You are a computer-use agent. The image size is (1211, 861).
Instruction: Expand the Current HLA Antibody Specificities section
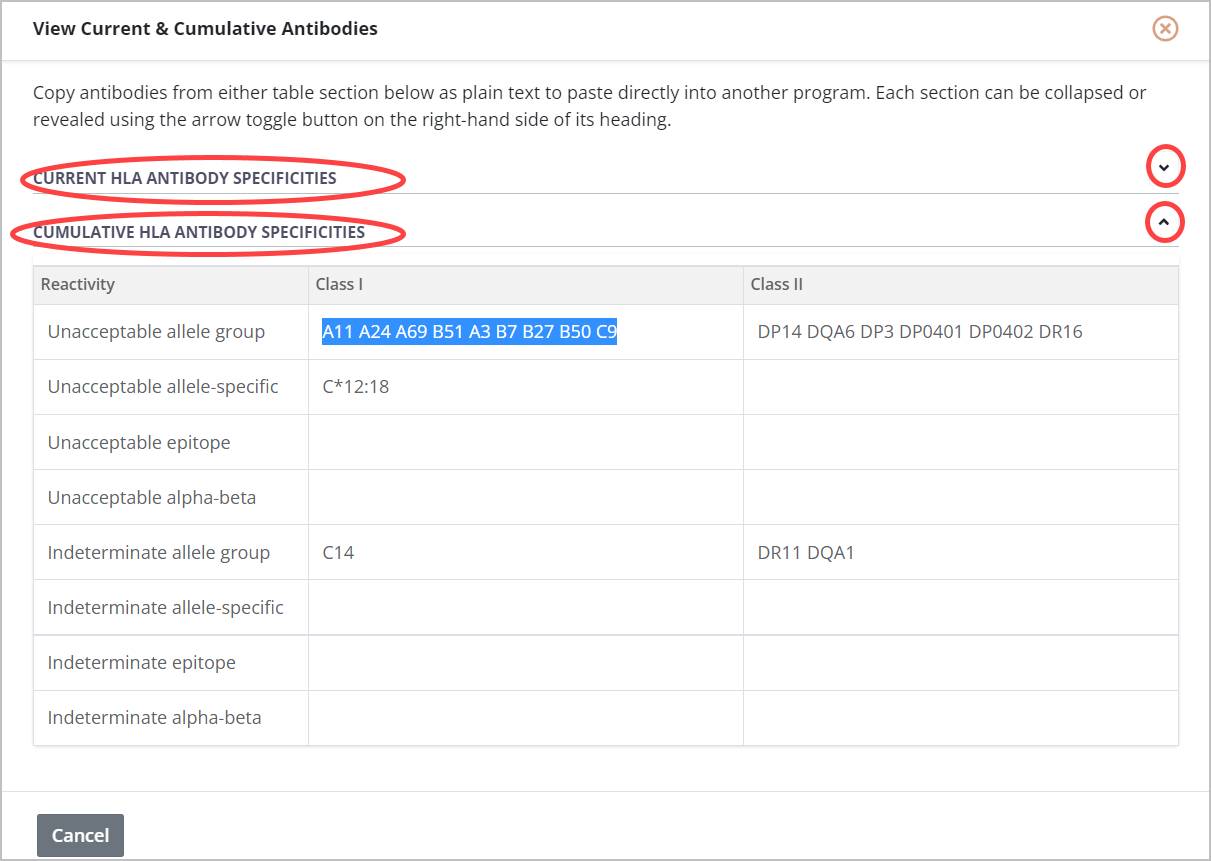click(x=1163, y=167)
